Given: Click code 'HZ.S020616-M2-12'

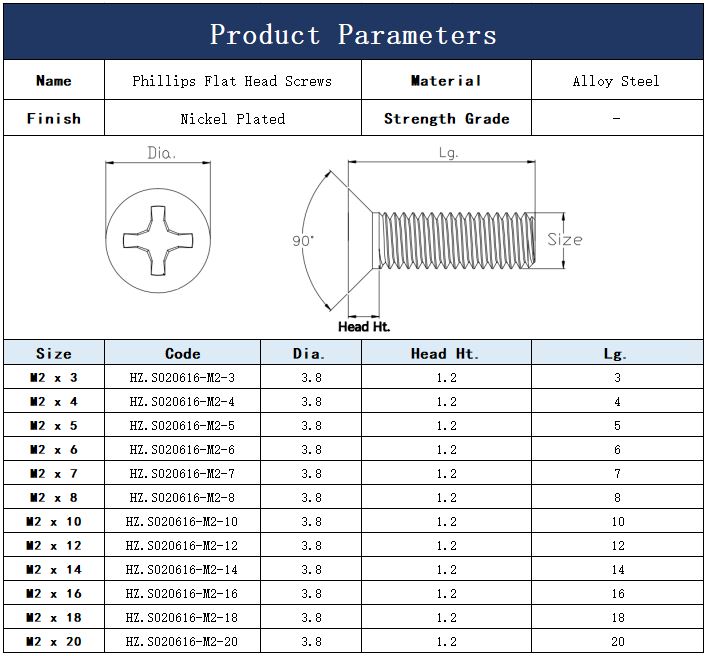Looking at the screenshot, I should [182, 546].
